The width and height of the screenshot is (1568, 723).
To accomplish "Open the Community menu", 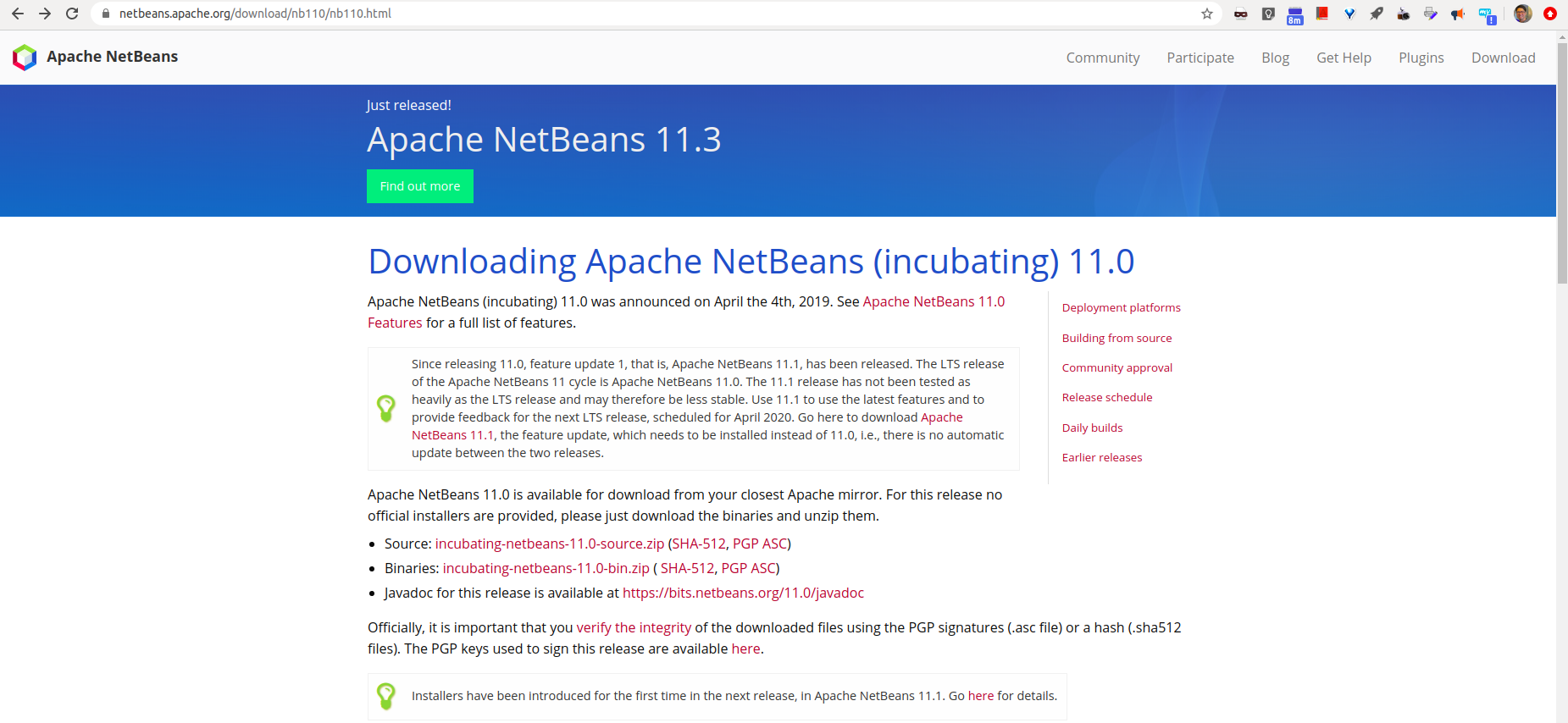I will (1103, 58).
